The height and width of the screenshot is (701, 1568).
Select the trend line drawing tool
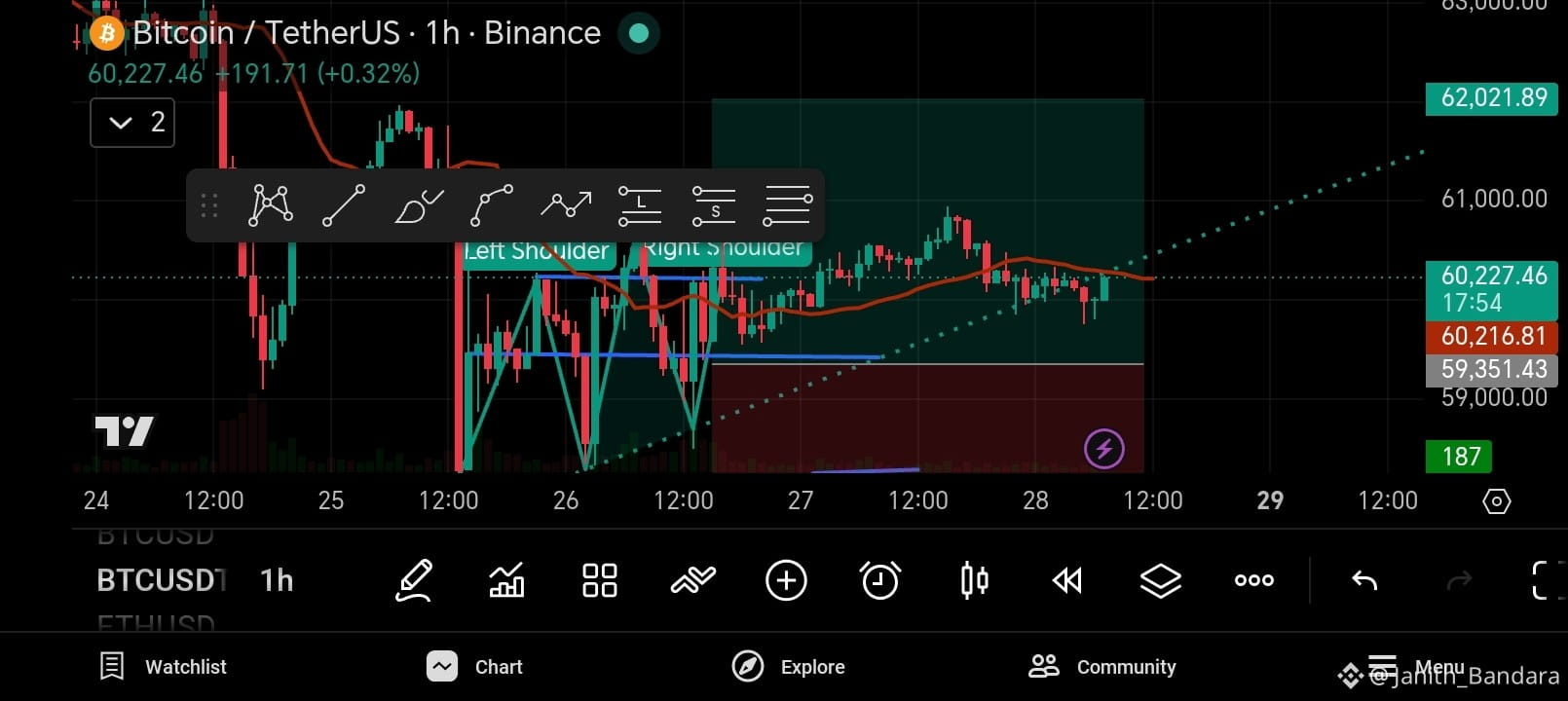click(x=344, y=205)
